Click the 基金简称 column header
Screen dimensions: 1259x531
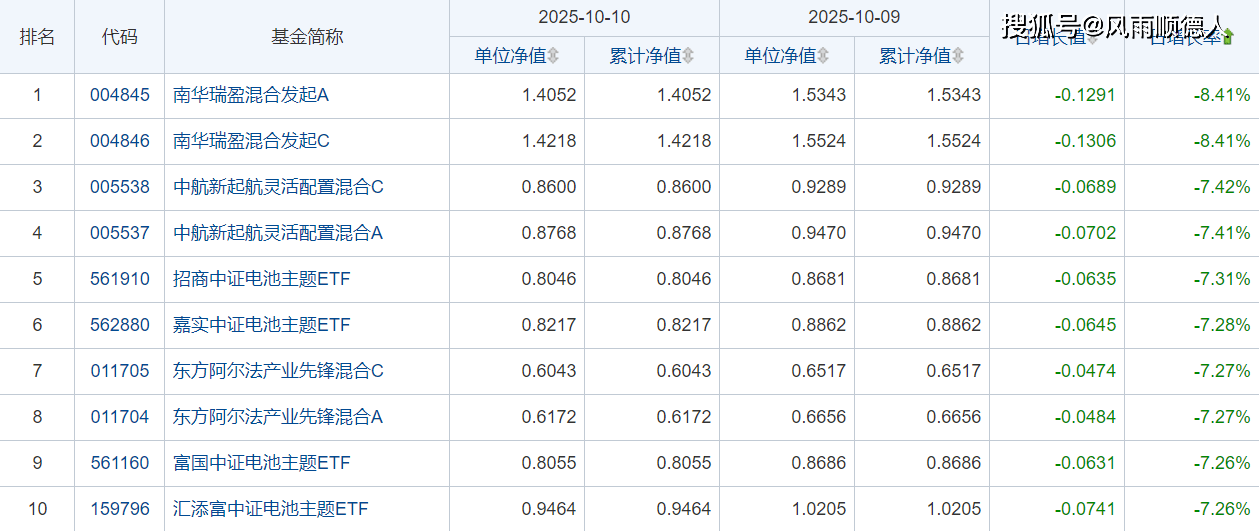click(x=306, y=37)
